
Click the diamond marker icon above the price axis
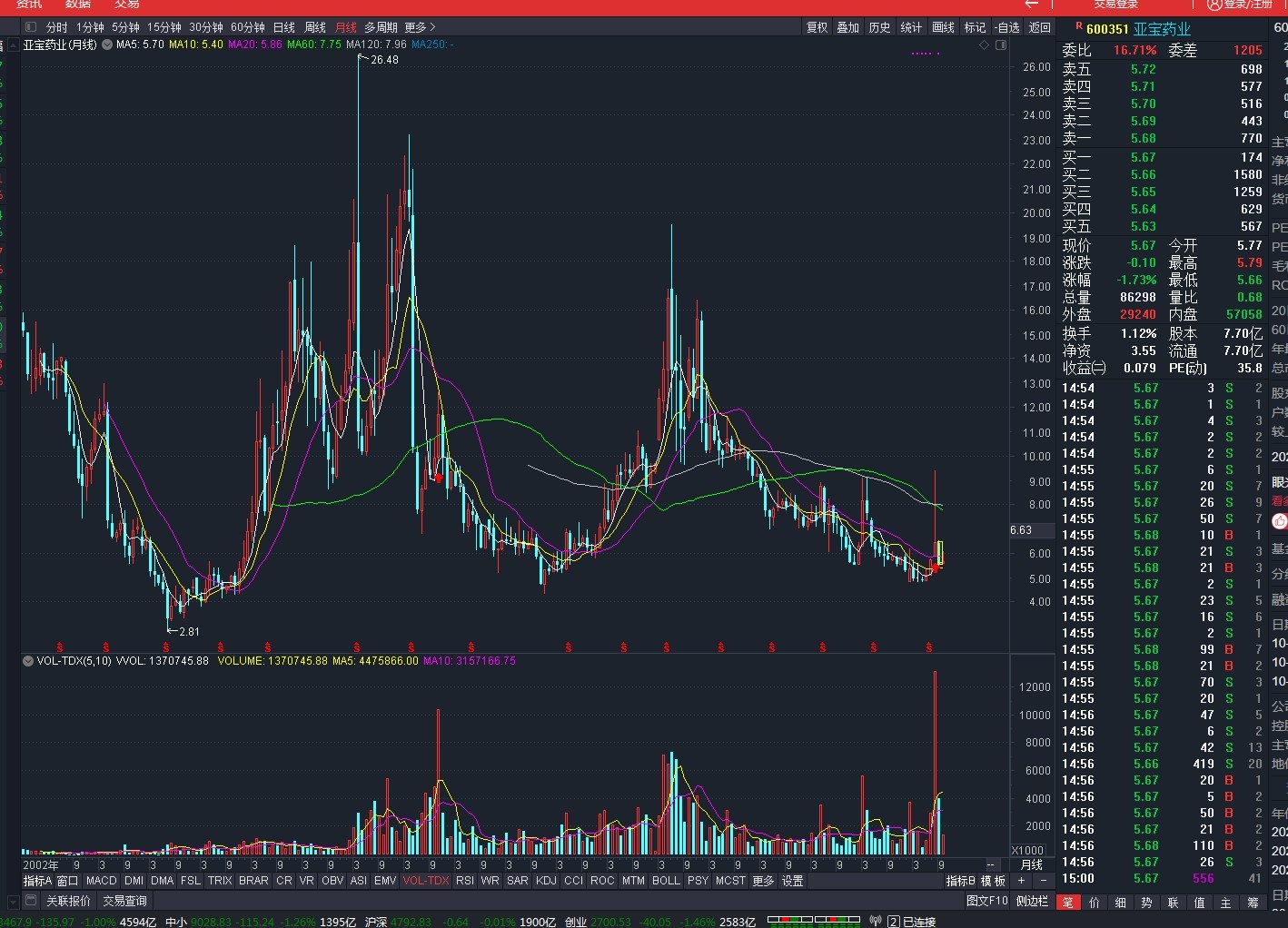[984, 44]
